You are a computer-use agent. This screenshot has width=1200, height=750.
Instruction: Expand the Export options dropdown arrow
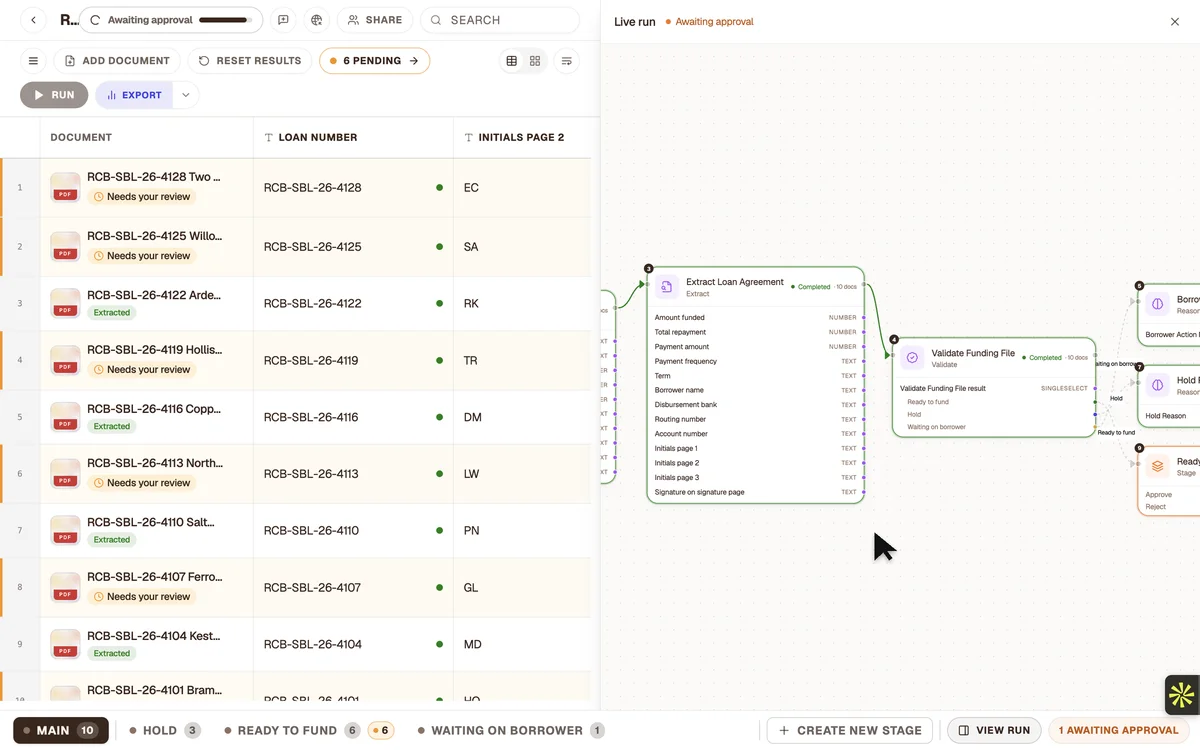pyautogui.click(x=186, y=95)
